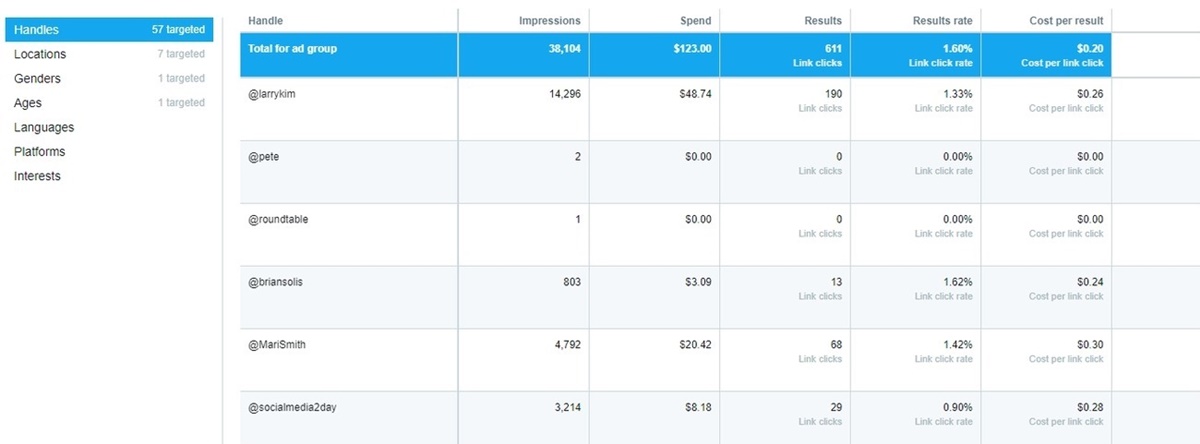Select the @briansolis handle
This screenshot has height=444, width=1200.
click(275, 282)
